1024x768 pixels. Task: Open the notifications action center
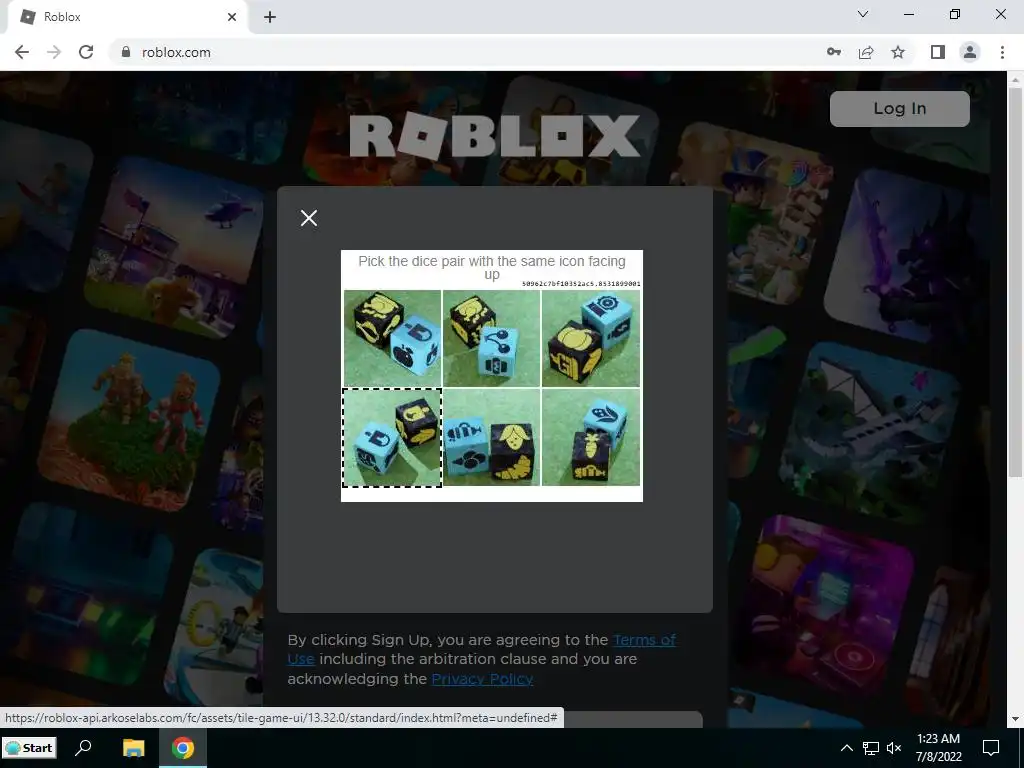click(991, 748)
